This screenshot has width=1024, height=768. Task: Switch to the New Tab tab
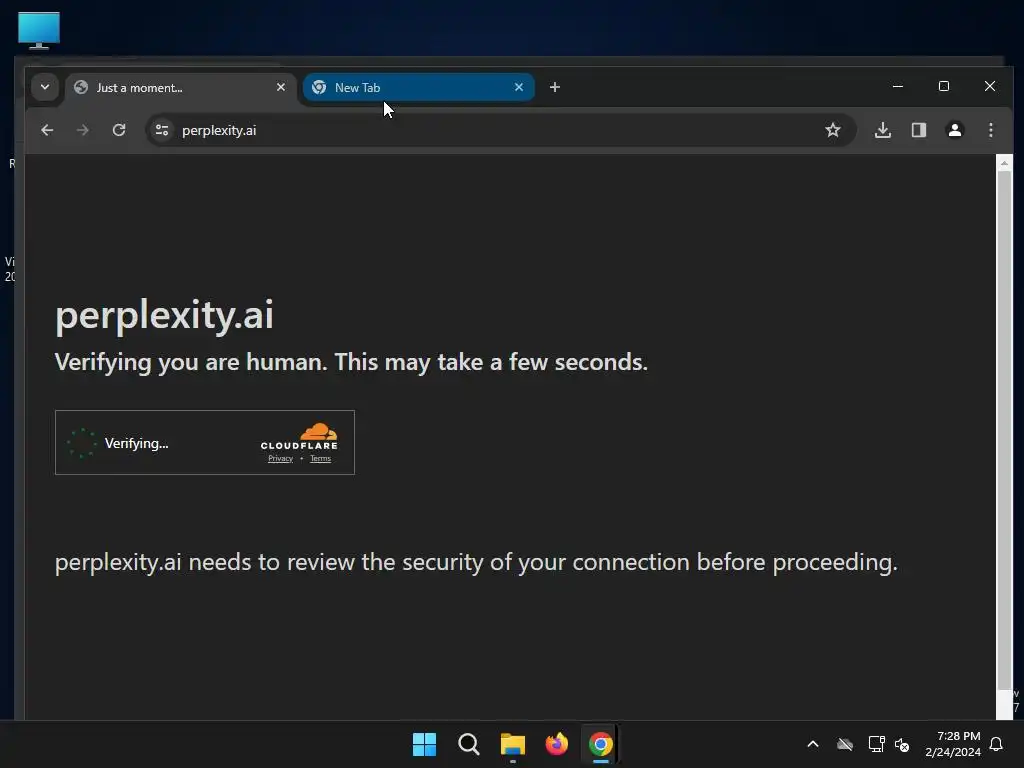[419, 88]
